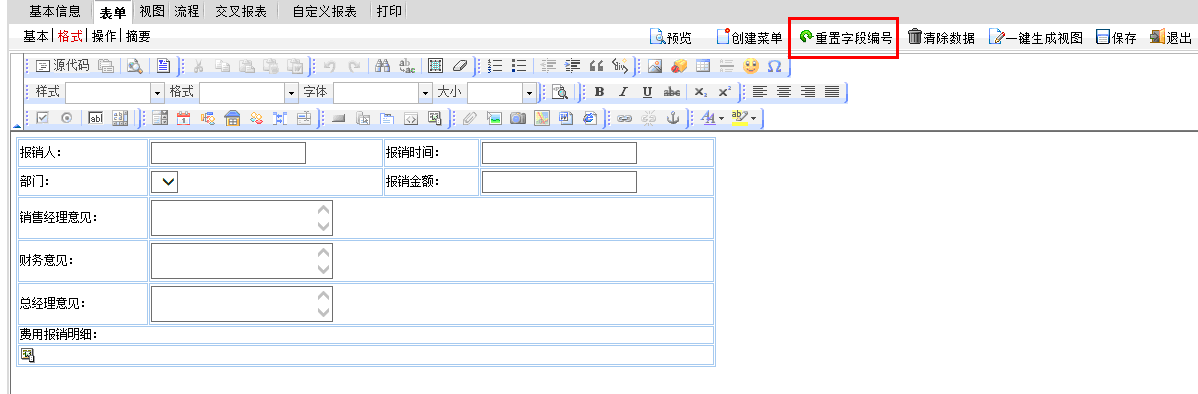Viewport: 1198px width, 394px height.
Task: Collapse the editor toolbar with the small triangle
Action: pos(17,127)
